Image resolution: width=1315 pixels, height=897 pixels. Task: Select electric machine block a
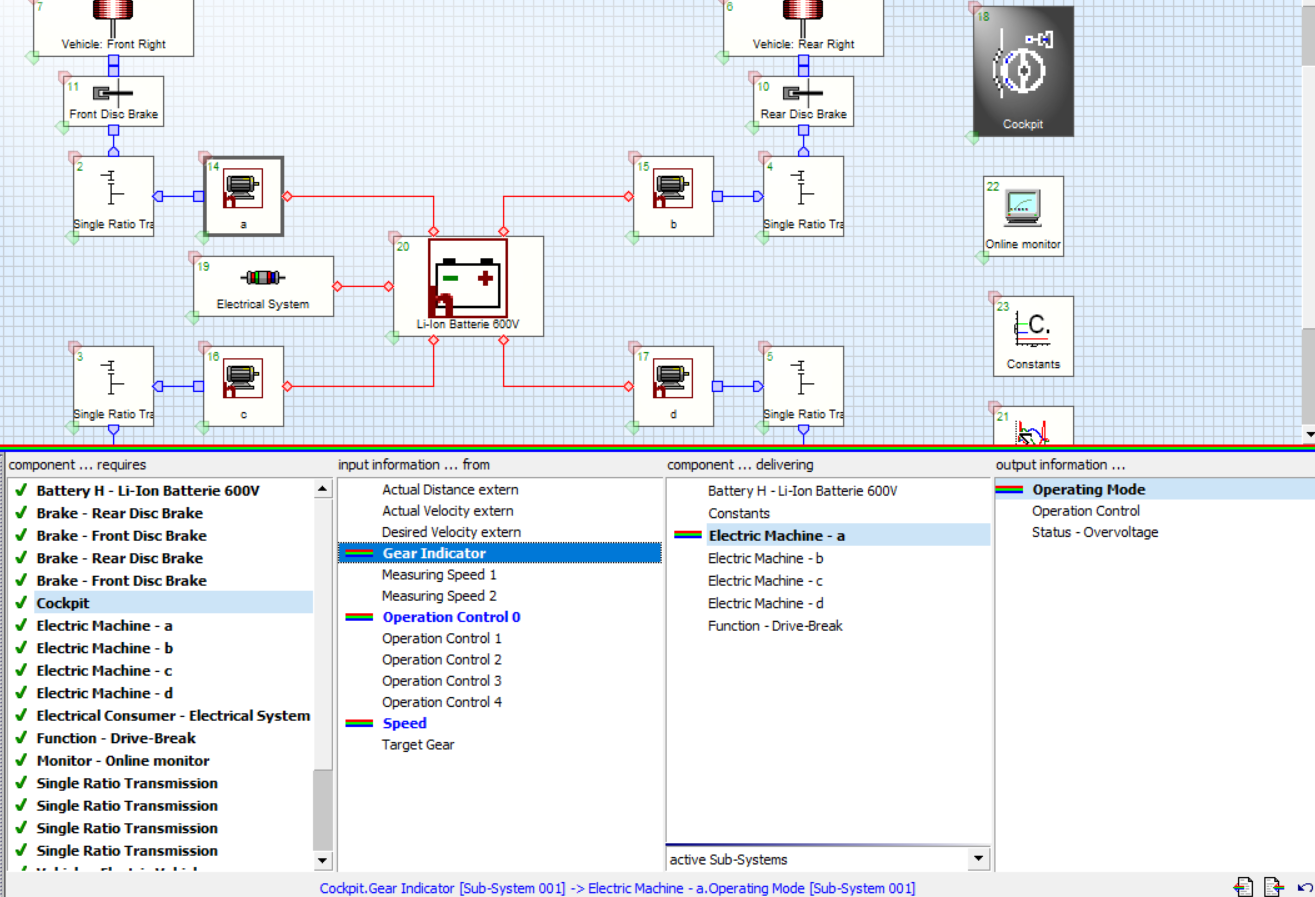coord(243,195)
